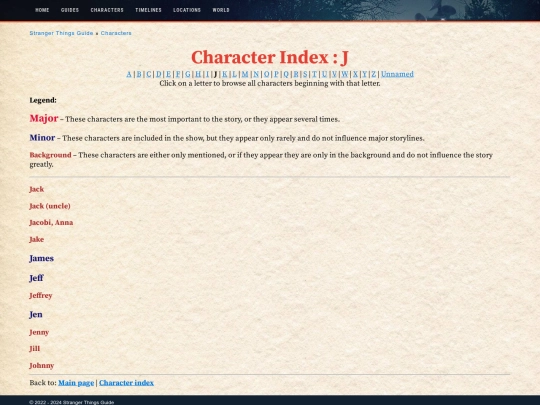The height and width of the screenshot is (405, 540).
Task: Open the GUIDES menu item
Action: pos(70,10)
